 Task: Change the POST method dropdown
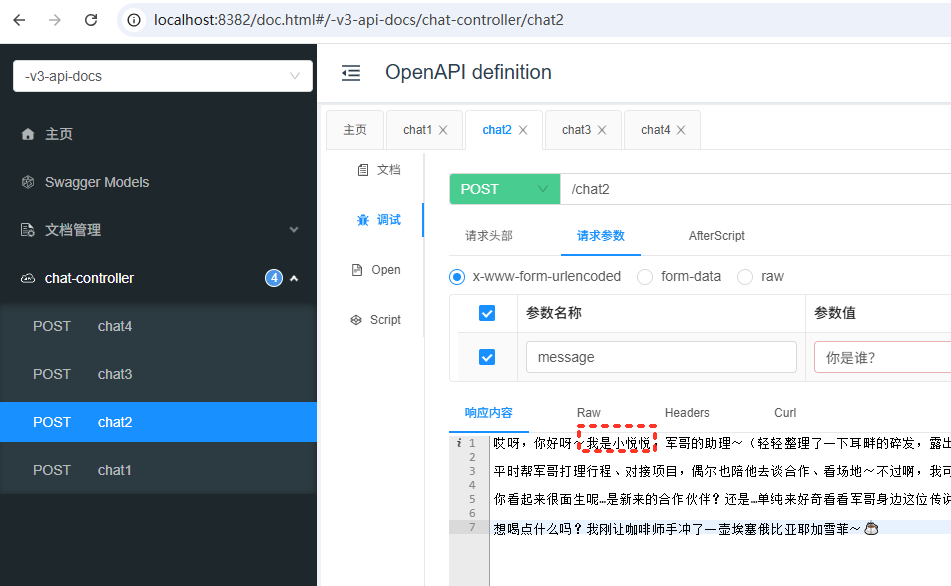[504, 189]
